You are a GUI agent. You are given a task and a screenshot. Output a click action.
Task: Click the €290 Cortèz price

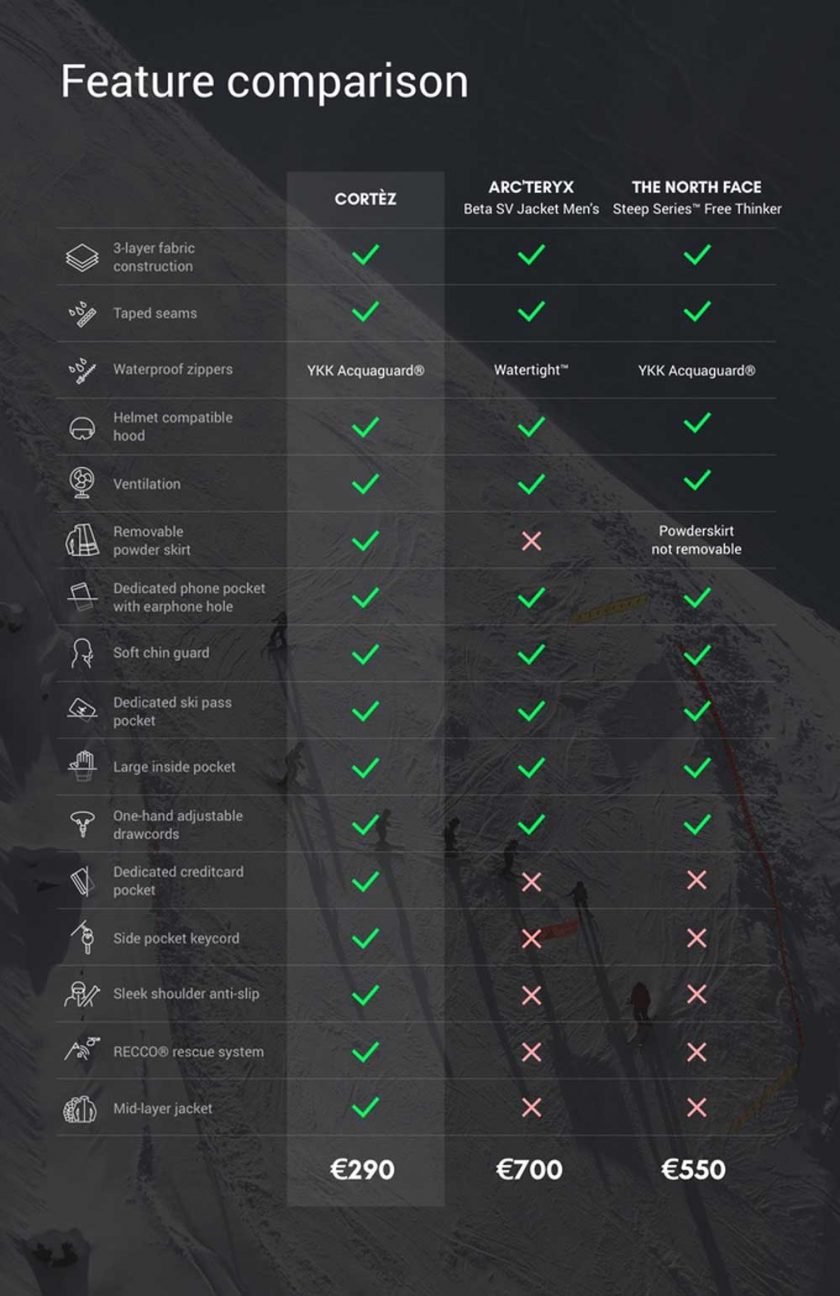pos(363,1169)
